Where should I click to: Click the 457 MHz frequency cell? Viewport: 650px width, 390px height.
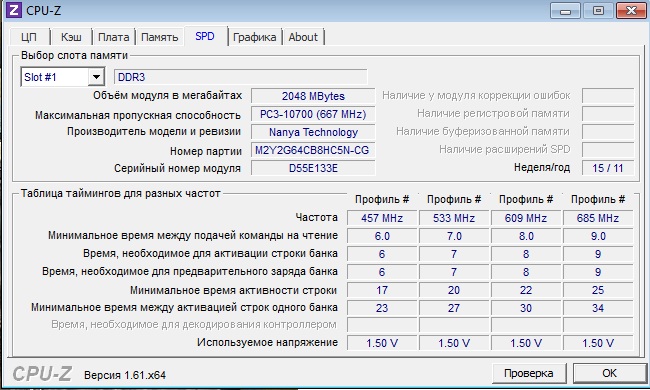click(382, 218)
